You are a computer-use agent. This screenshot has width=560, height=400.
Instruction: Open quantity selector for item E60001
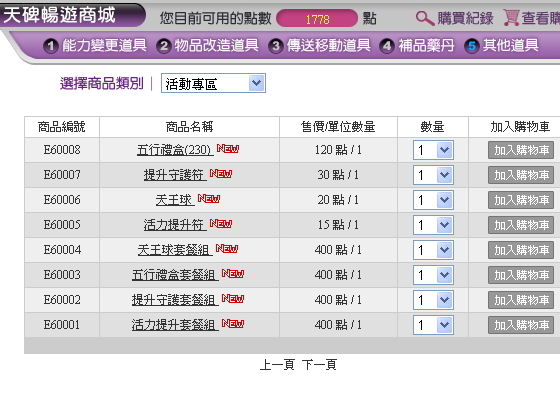pyautogui.click(x=433, y=325)
